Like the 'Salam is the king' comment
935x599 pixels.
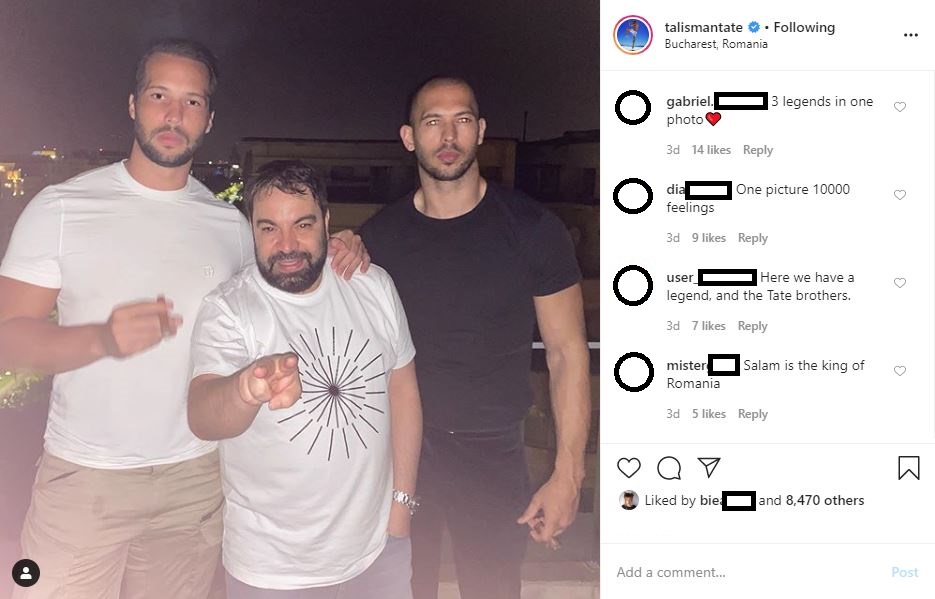900,371
